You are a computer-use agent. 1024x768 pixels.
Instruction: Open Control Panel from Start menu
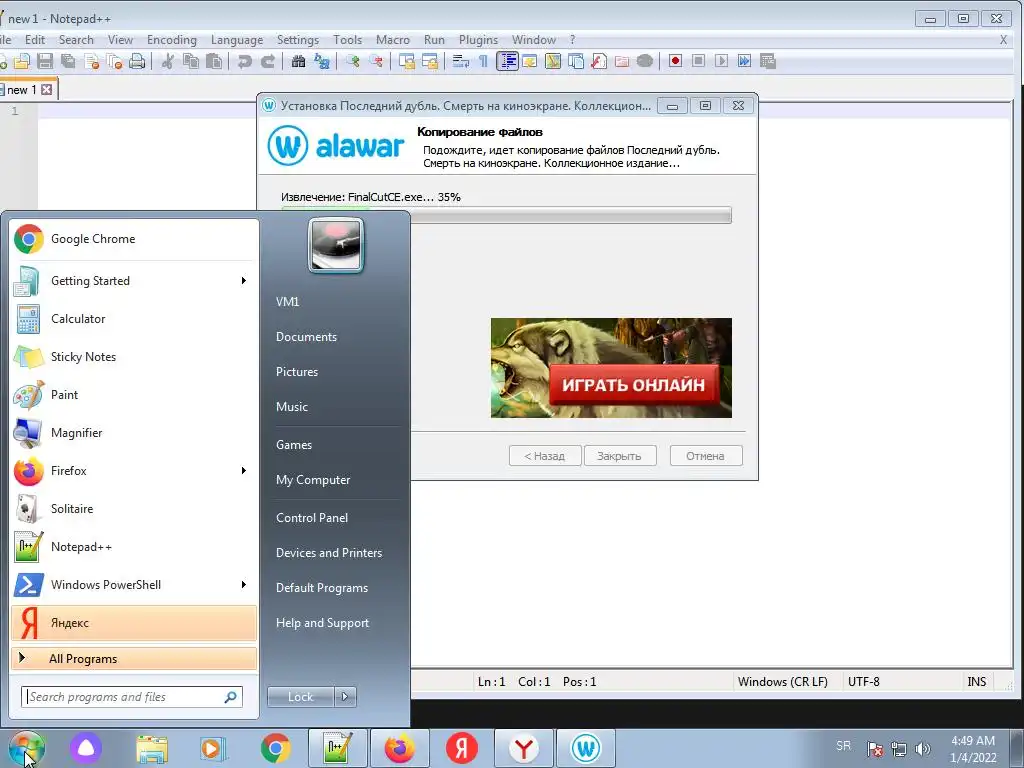point(312,518)
